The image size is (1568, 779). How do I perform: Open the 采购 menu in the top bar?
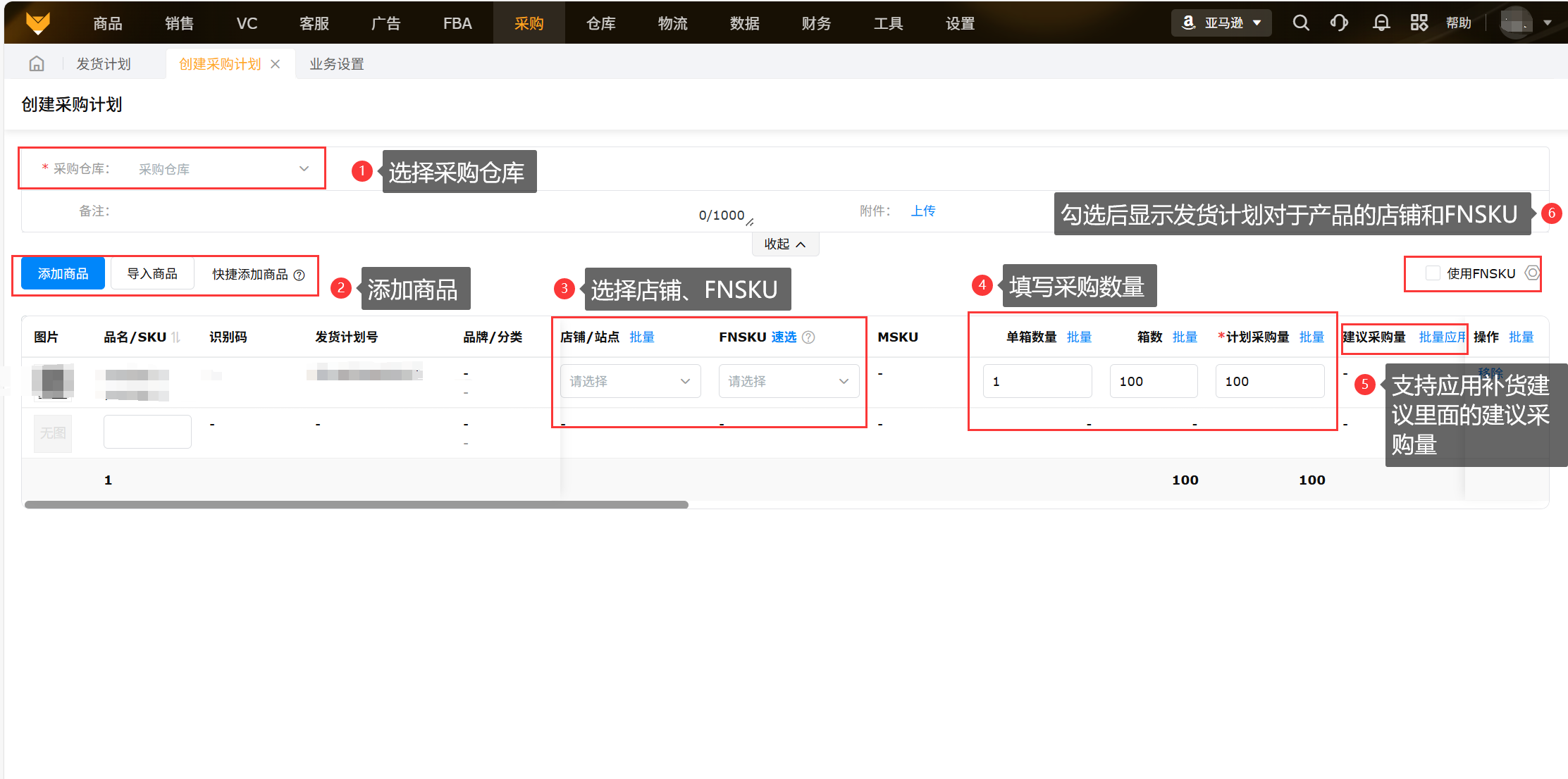pyautogui.click(x=529, y=23)
